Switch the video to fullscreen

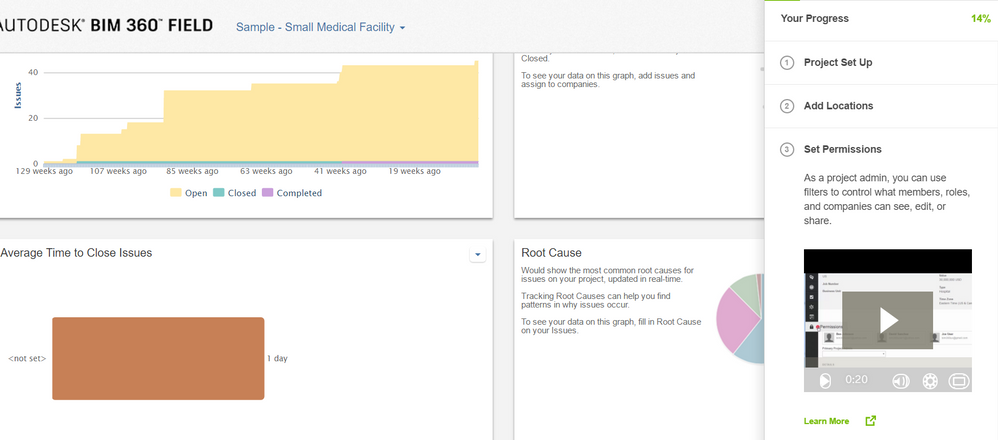point(959,381)
